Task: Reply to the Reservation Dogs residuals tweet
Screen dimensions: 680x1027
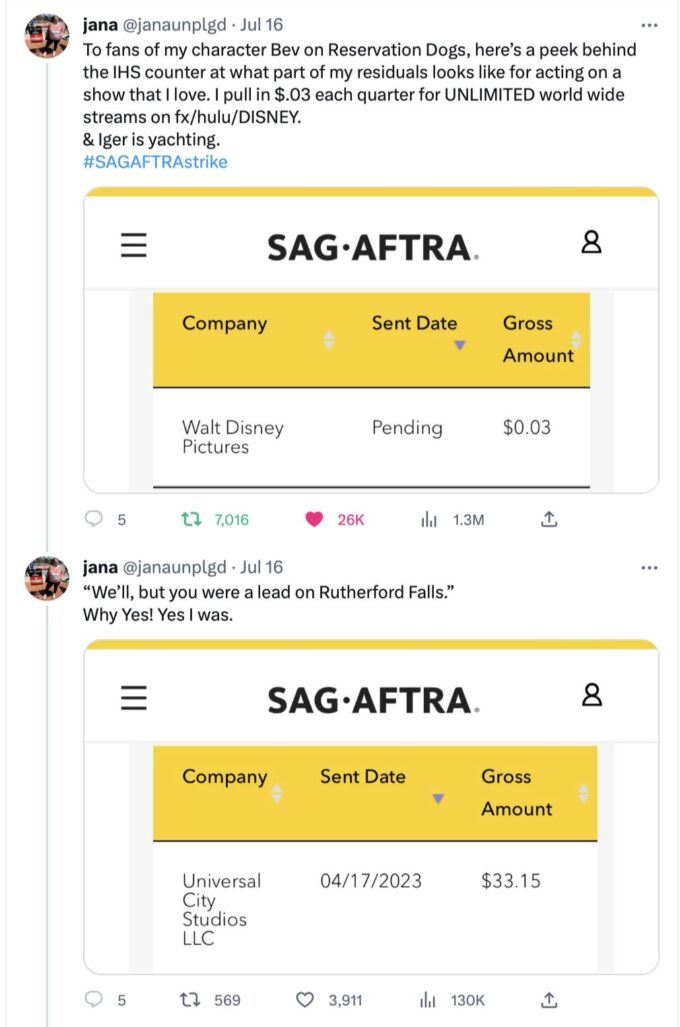Action: 94,519
